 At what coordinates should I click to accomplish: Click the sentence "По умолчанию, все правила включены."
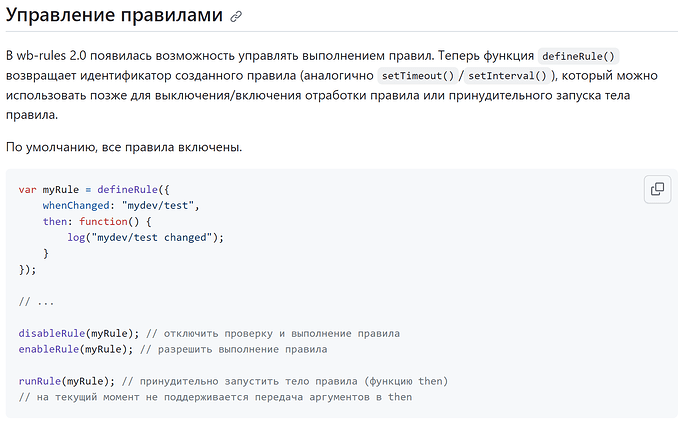tap(123, 148)
